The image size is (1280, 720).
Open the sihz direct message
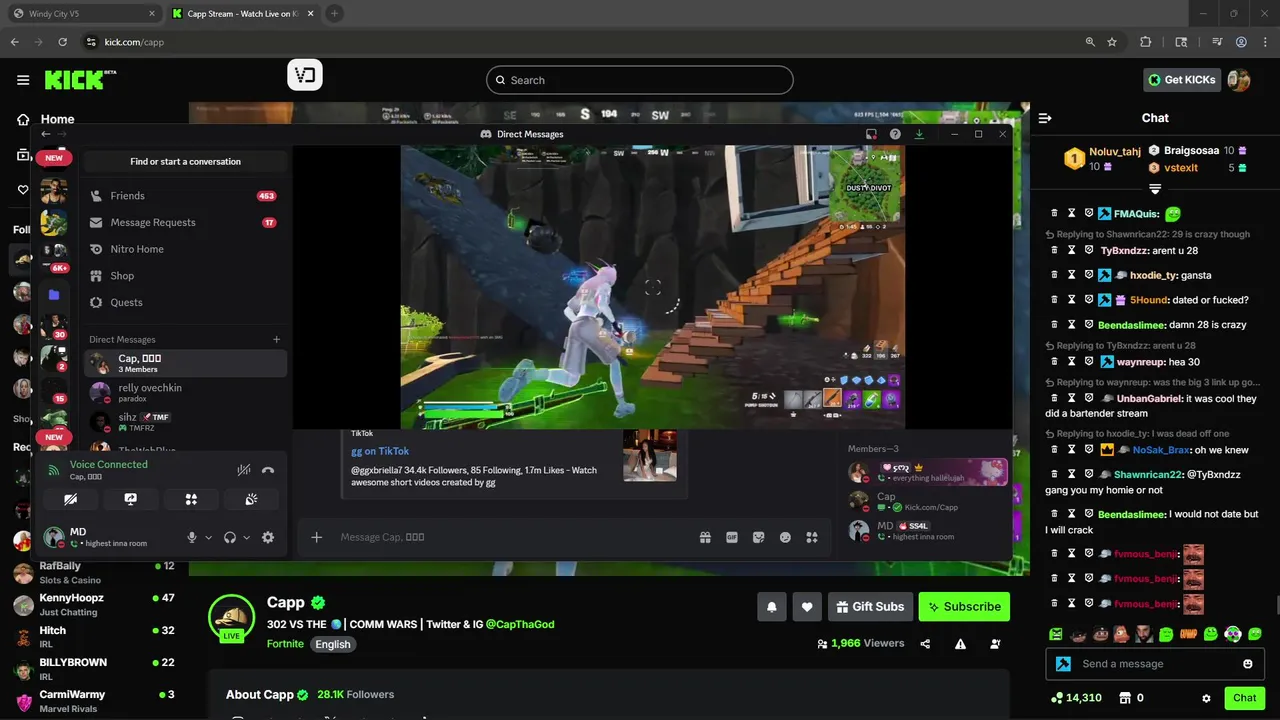coord(185,421)
